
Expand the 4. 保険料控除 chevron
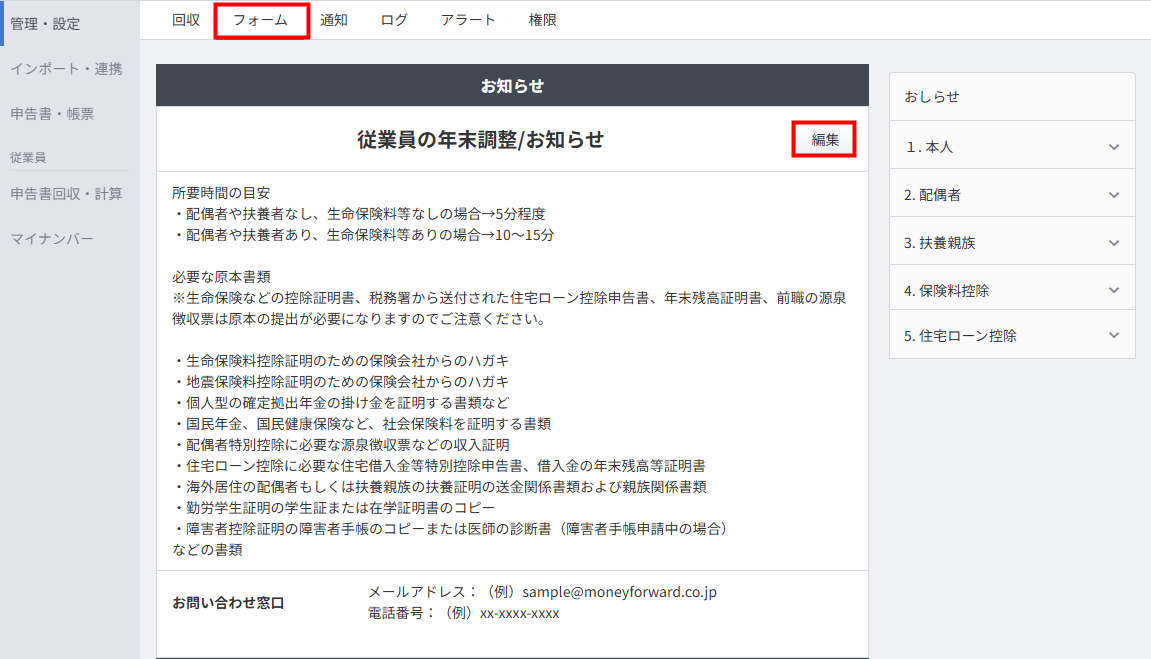coord(1114,291)
